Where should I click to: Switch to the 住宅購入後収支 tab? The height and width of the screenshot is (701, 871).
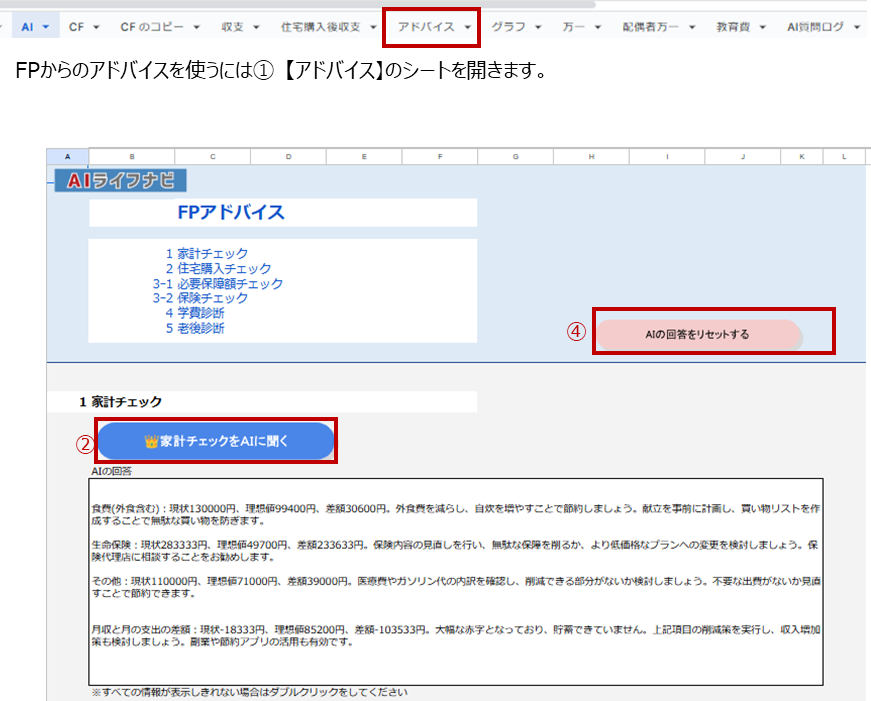tap(321, 27)
